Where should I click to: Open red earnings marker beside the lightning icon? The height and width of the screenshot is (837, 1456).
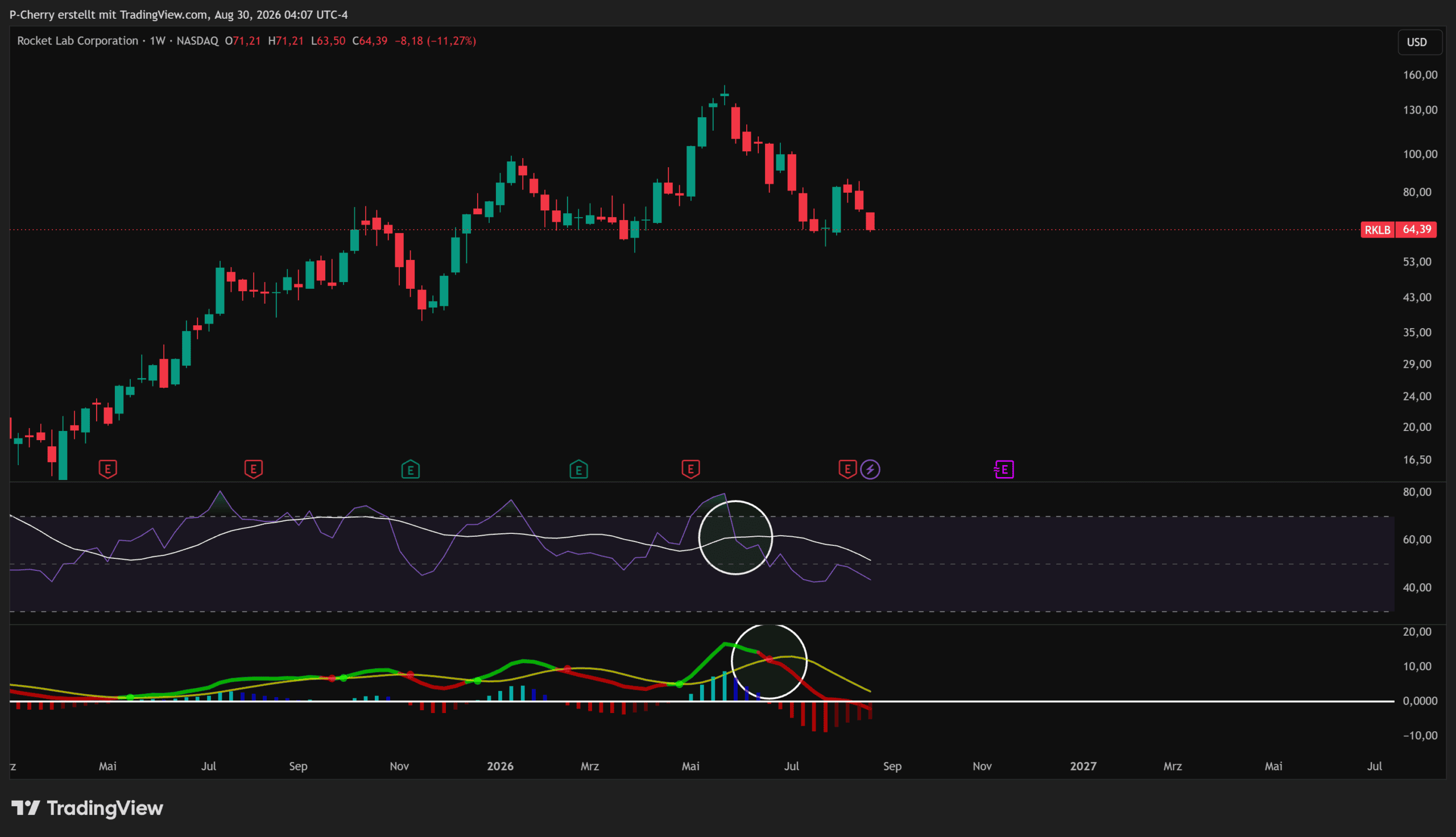(x=847, y=469)
